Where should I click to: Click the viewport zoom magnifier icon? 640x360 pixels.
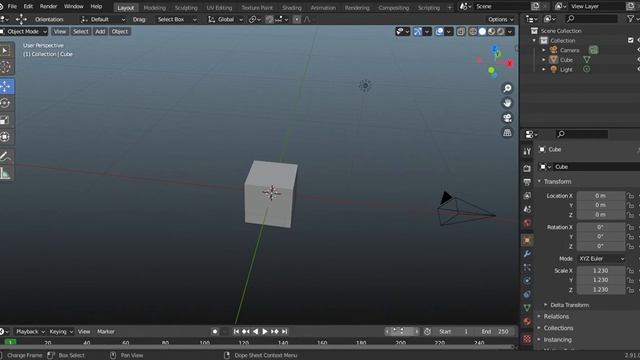[507, 89]
